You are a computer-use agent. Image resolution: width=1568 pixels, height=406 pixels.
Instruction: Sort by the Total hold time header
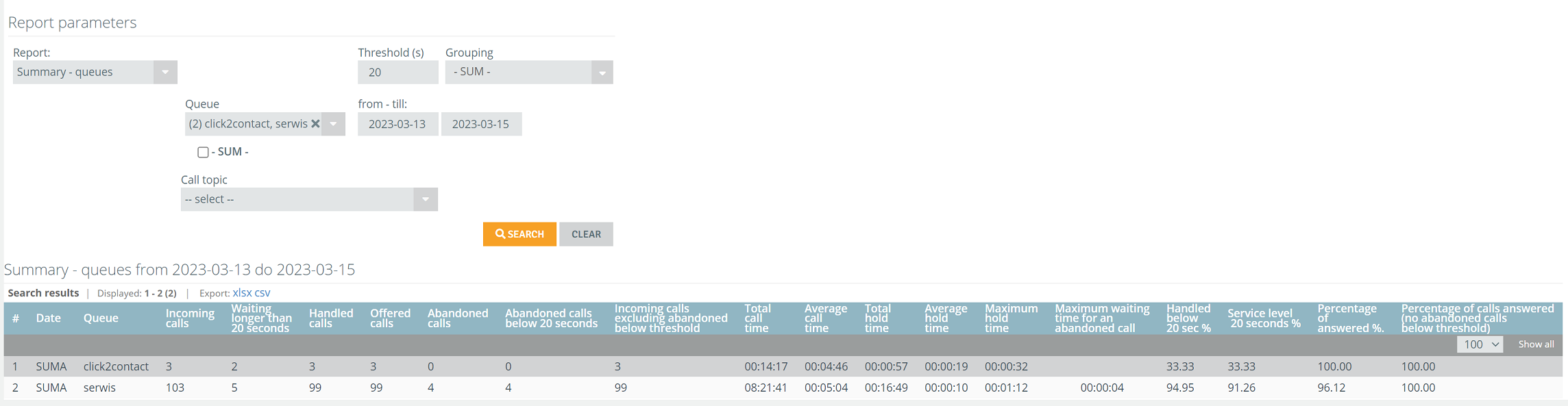pyautogui.click(x=877, y=318)
